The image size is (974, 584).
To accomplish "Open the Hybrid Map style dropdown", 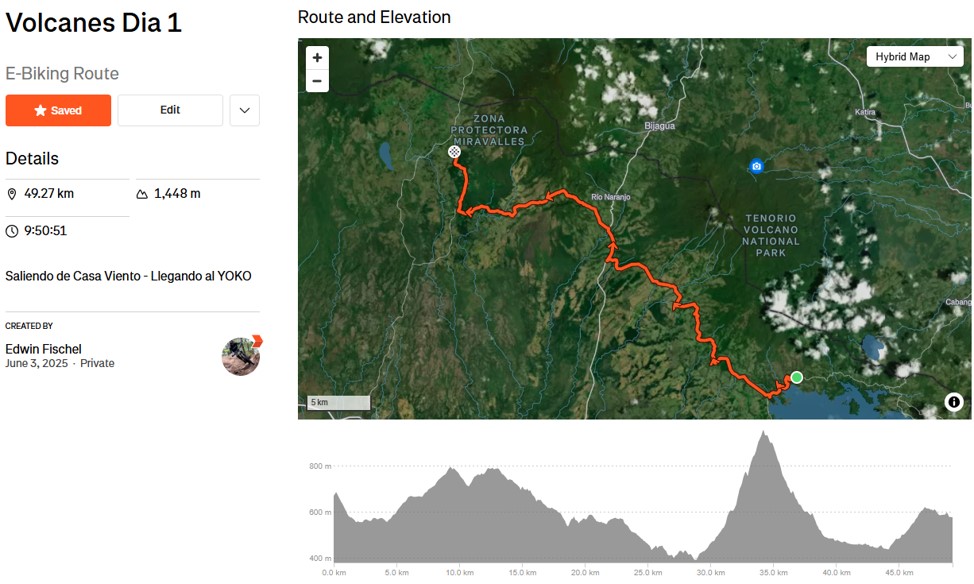I will tap(914, 57).
